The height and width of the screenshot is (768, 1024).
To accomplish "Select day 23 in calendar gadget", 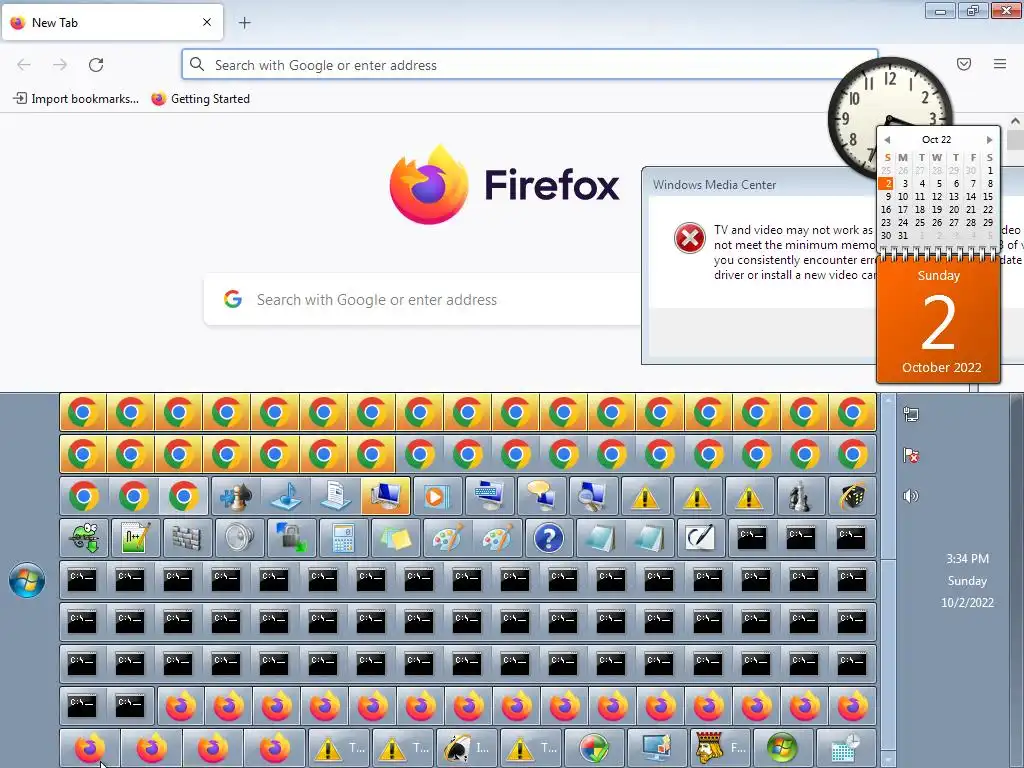I will tap(886, 223).
